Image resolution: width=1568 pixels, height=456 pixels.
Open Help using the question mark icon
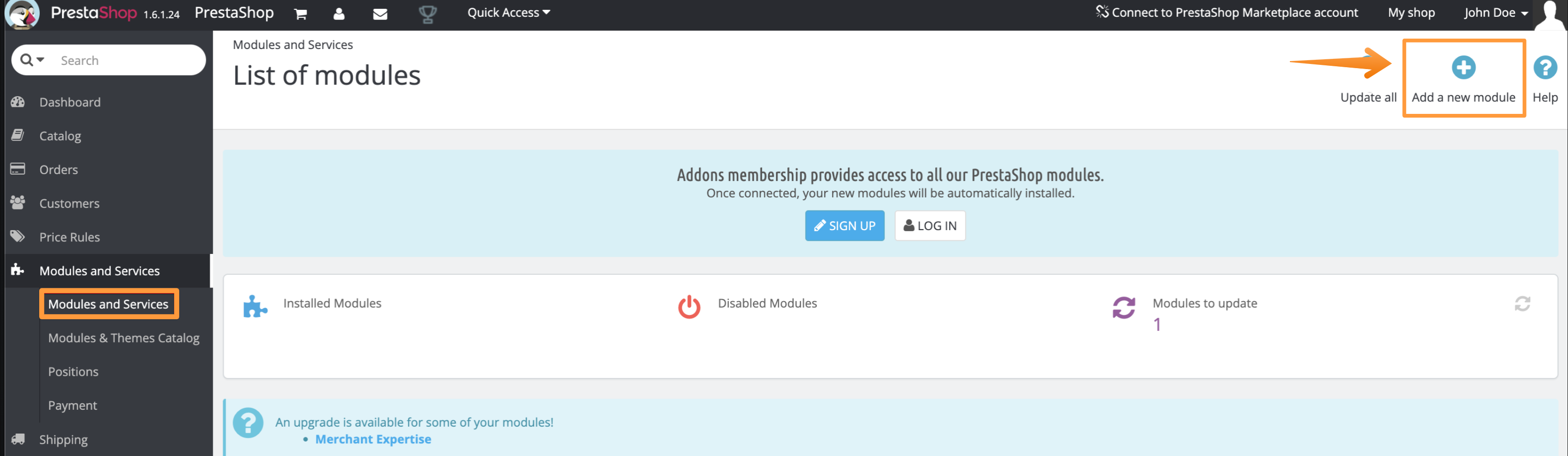tap(1546, 68)
